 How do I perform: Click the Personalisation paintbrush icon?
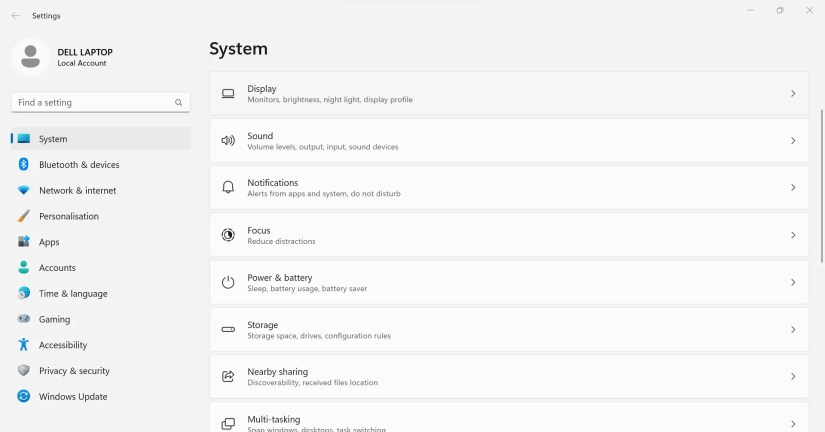point(23,216)
